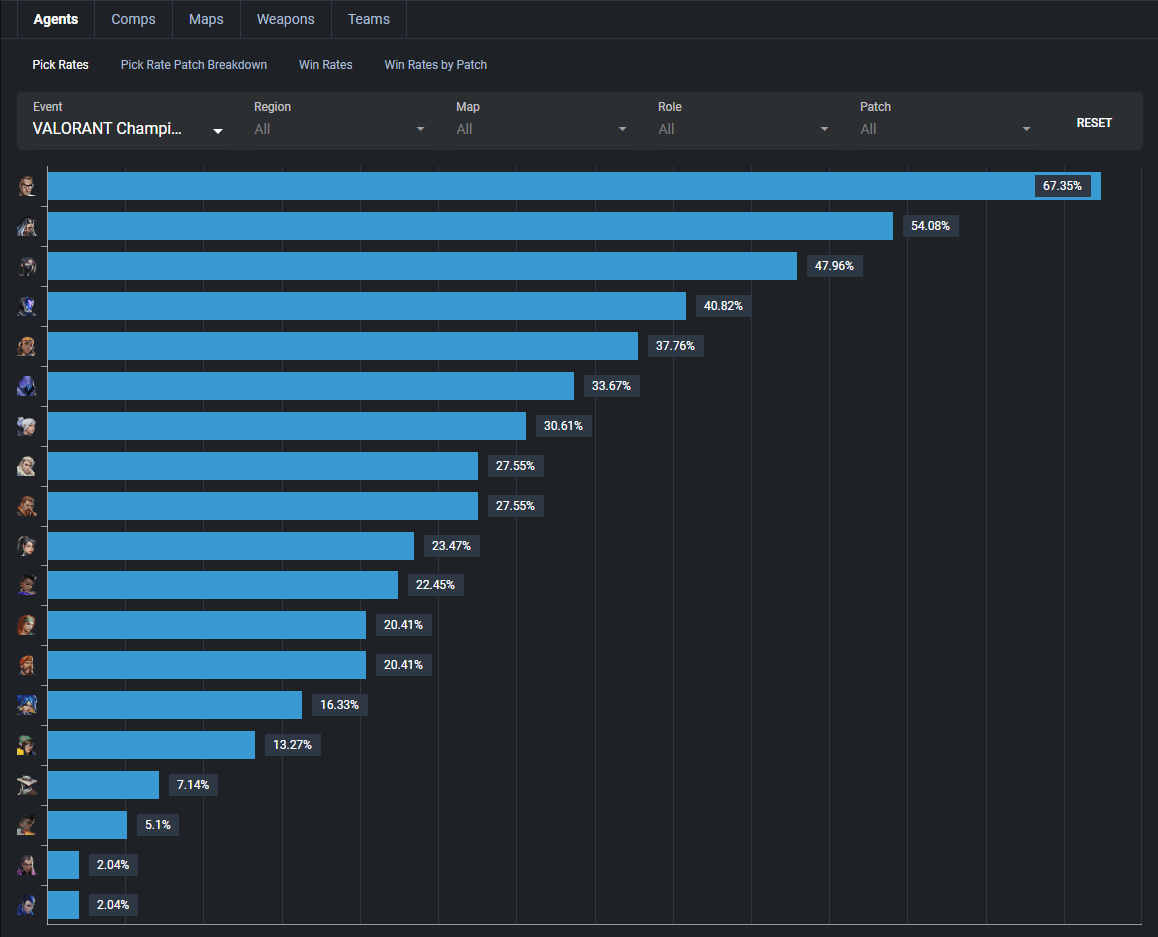
Task: Click the Cypher agent icon
Action: pyautogui.click(x=27, y=784)
